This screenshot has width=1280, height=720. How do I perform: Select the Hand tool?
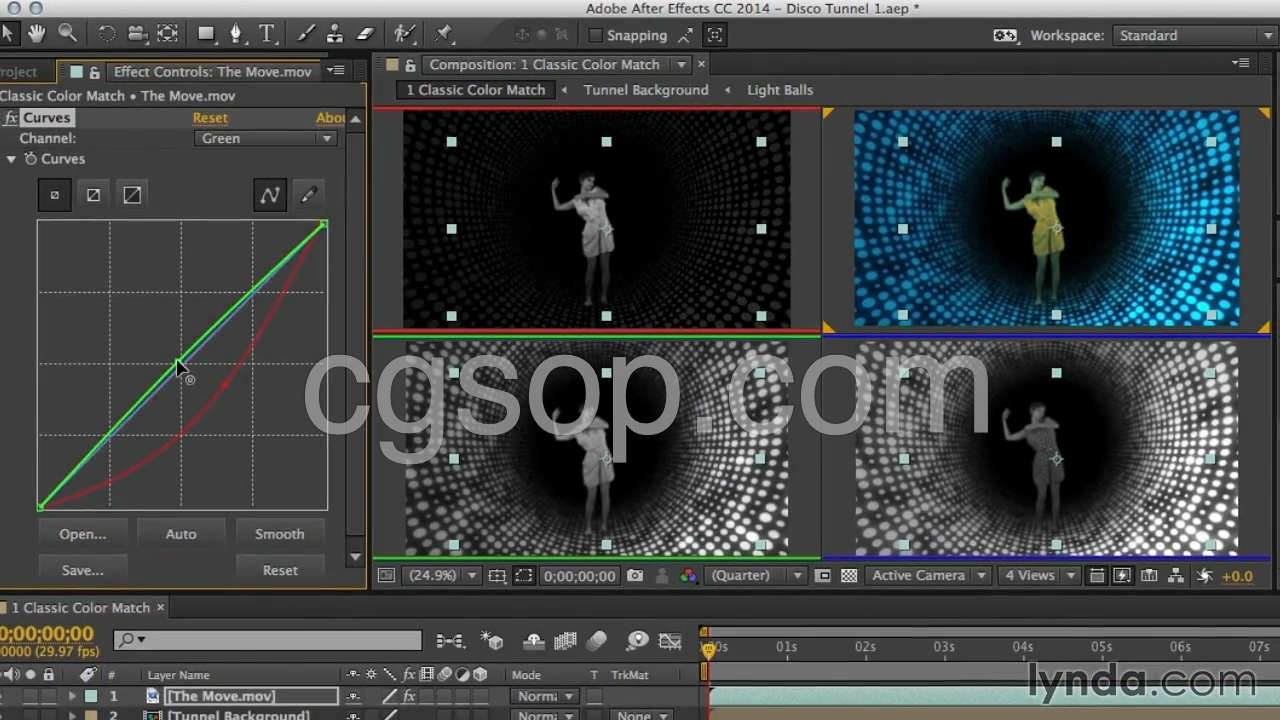pyautogui.click(x=37, y=34)
